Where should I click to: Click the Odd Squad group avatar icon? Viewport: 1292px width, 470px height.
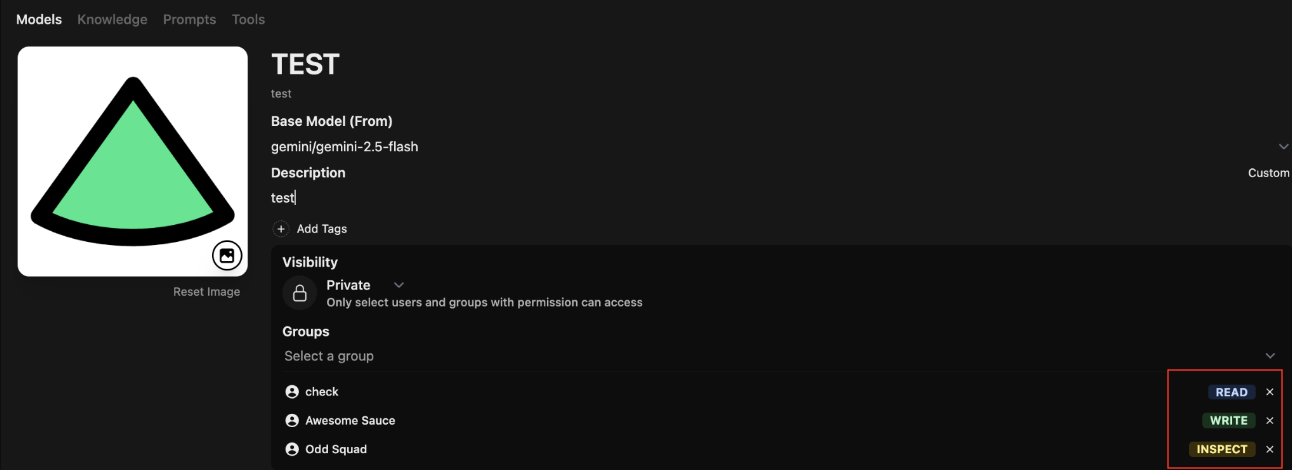pos(292,450)
